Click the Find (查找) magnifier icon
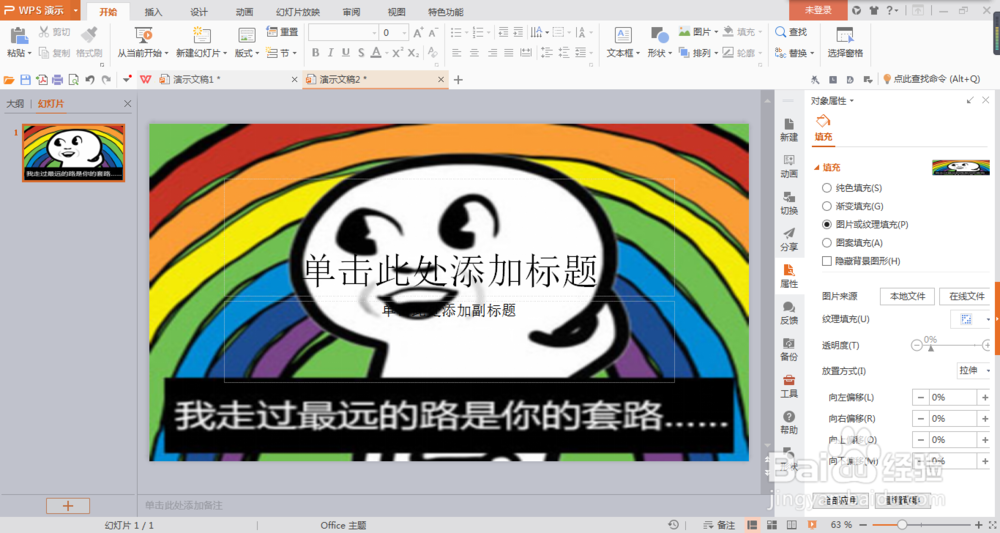The image size is (1000, 533). click(781, 32)
